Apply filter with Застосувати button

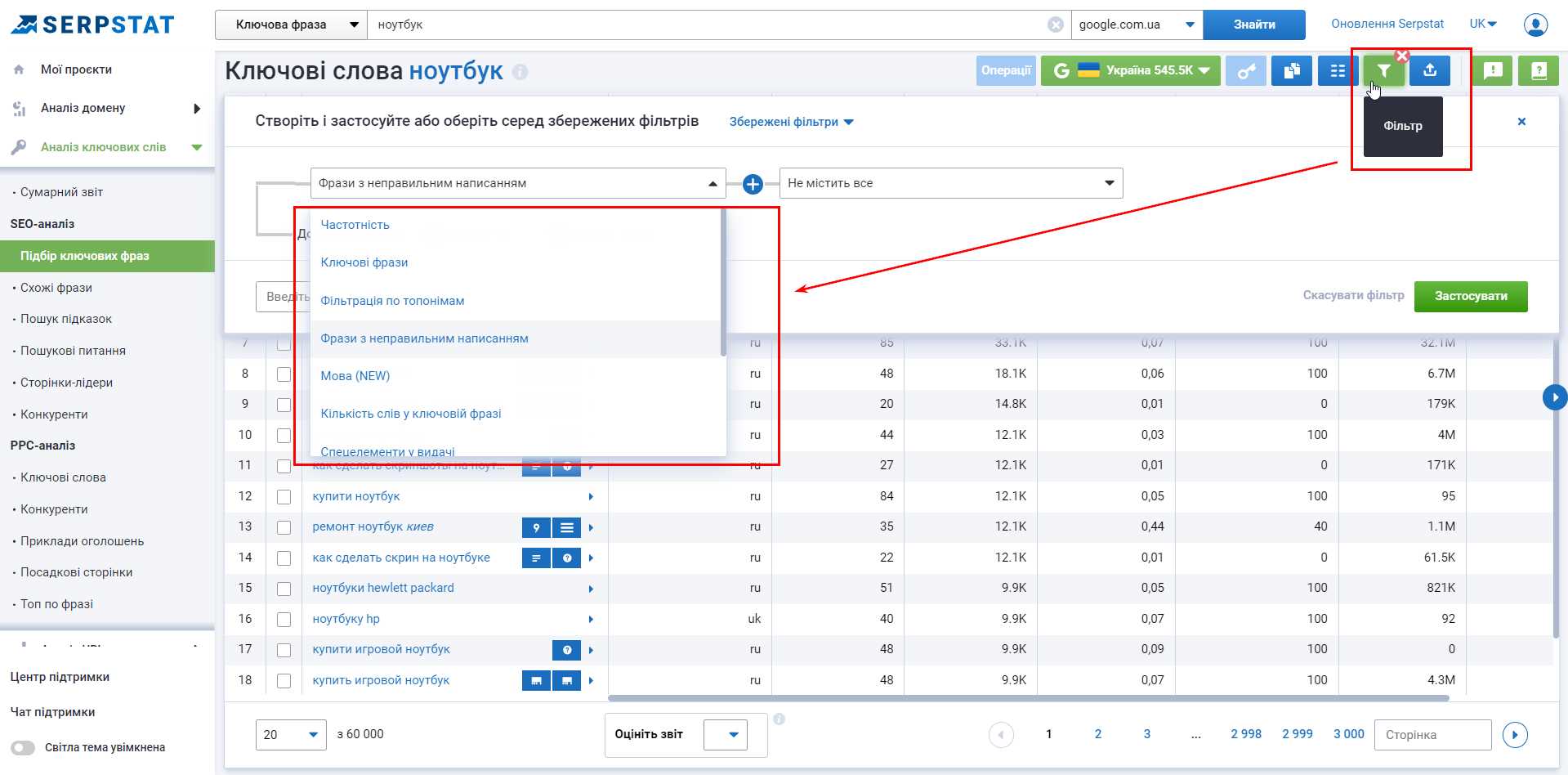click(x=1471, y=296)
